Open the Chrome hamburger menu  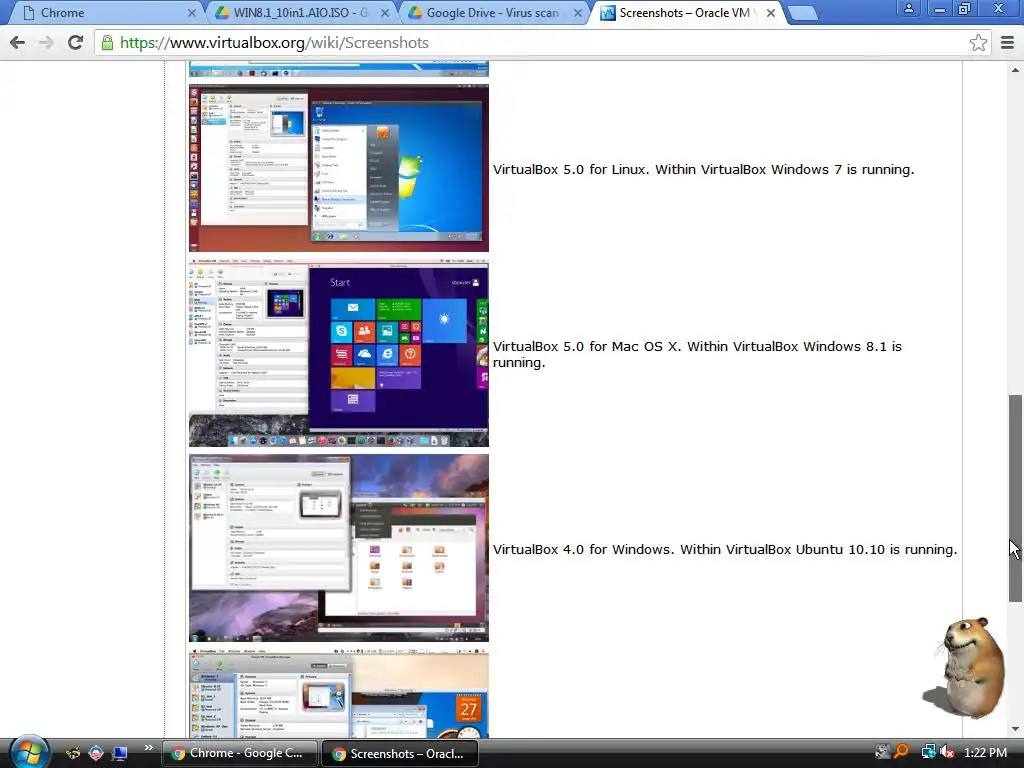[1007, 42]
